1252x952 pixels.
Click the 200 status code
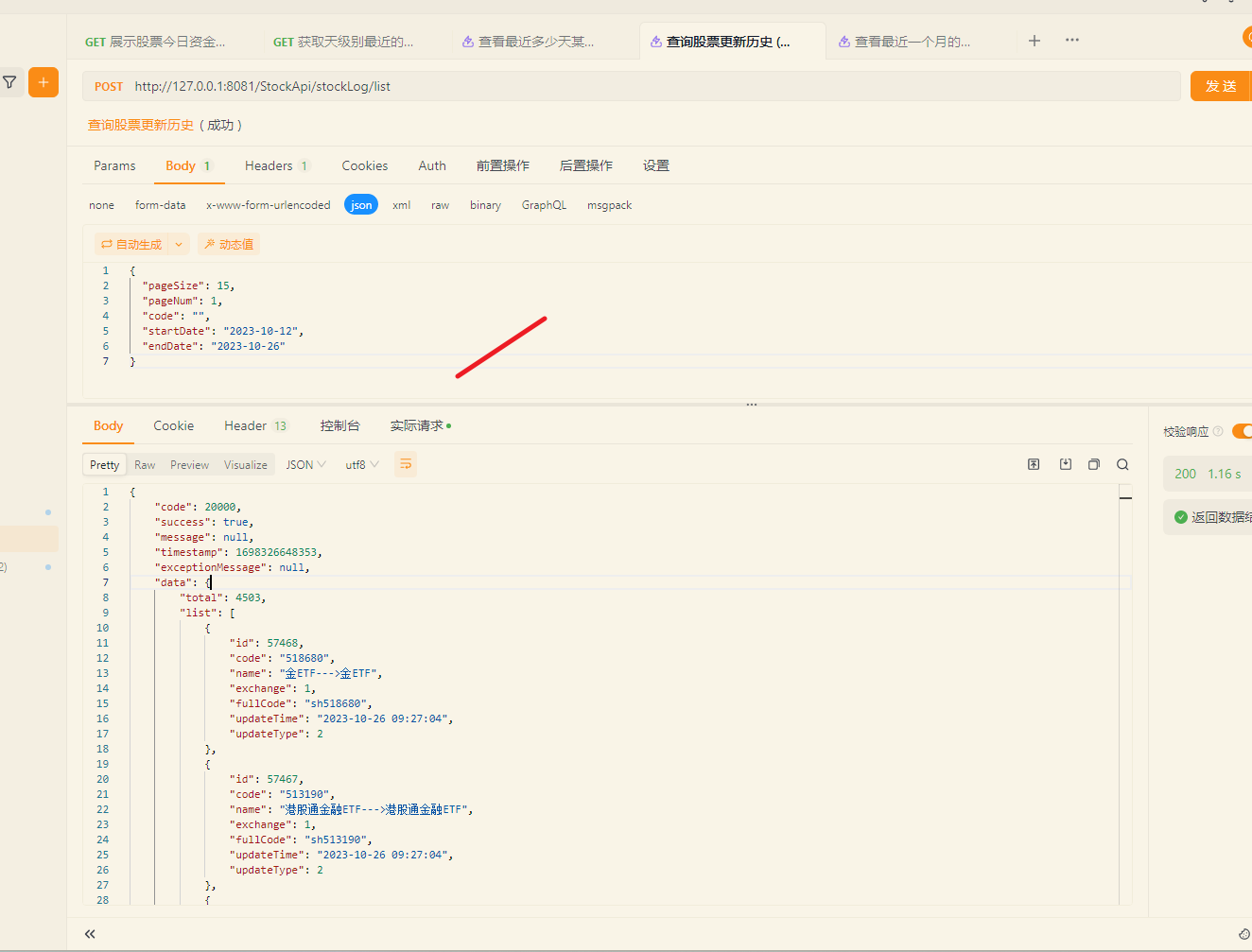tap(1186, 474)
